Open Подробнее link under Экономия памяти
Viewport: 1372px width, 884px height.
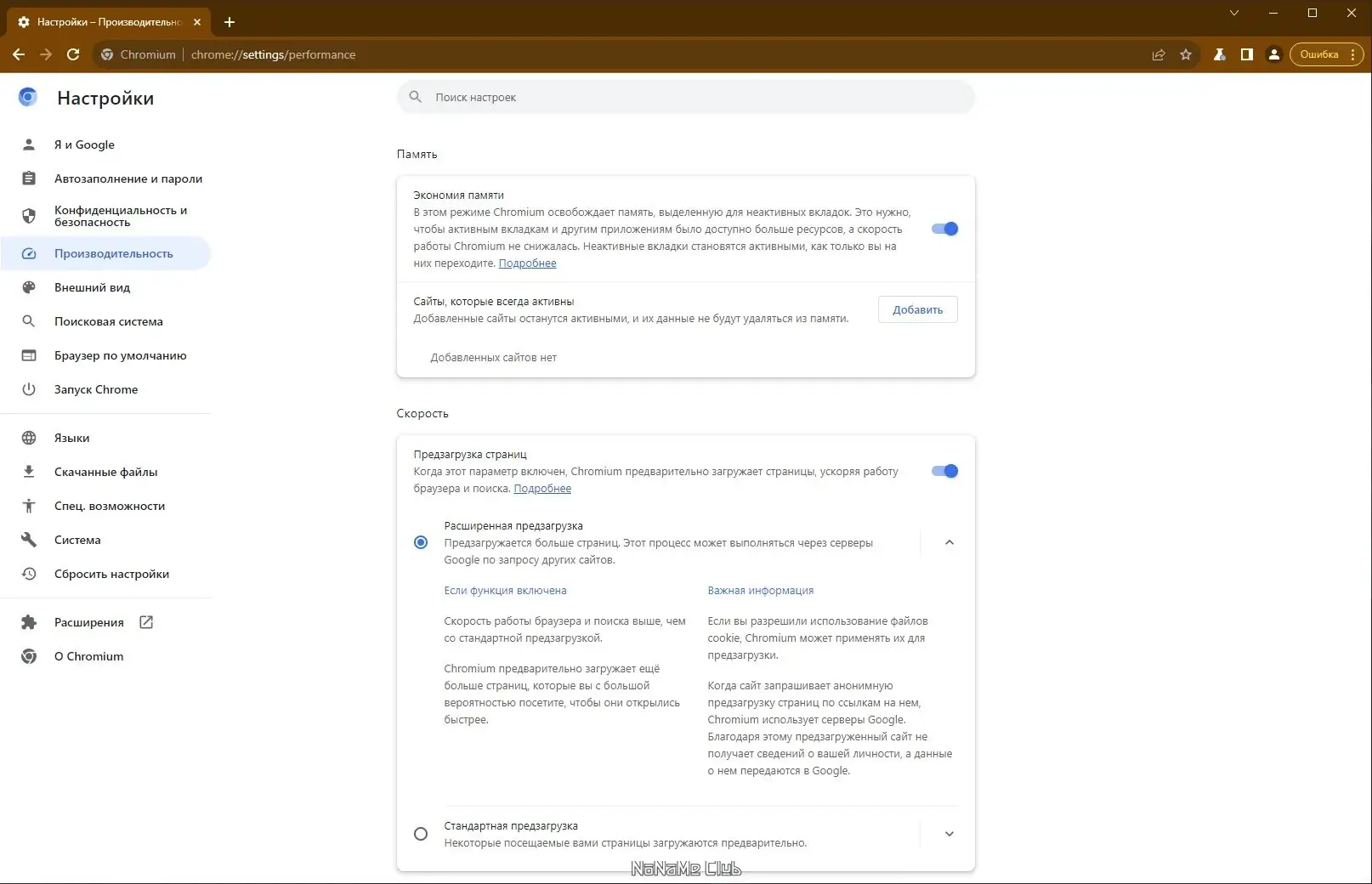point(527,263)
